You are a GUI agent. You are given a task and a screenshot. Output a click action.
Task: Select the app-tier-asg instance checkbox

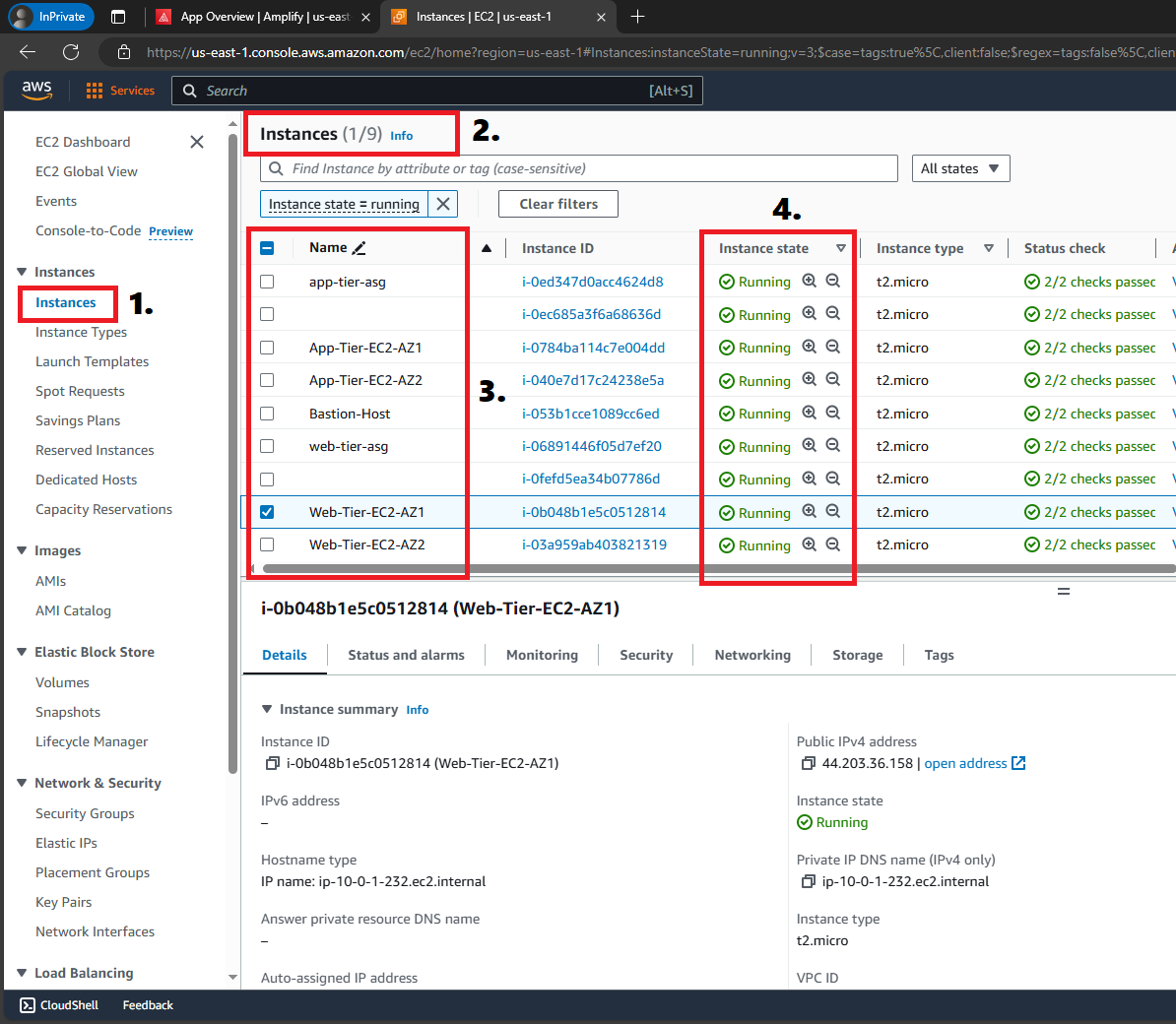tap(267, 282)
